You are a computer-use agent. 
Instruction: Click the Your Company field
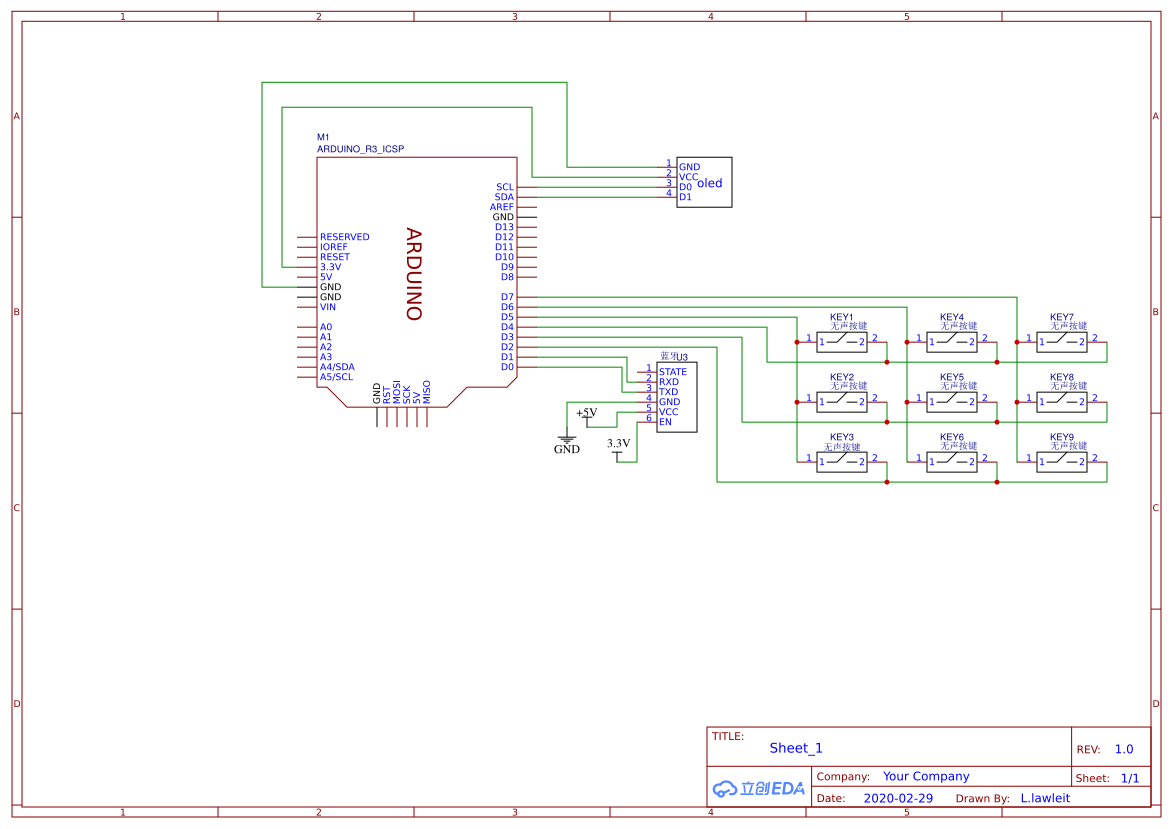(x=926, y=776)
